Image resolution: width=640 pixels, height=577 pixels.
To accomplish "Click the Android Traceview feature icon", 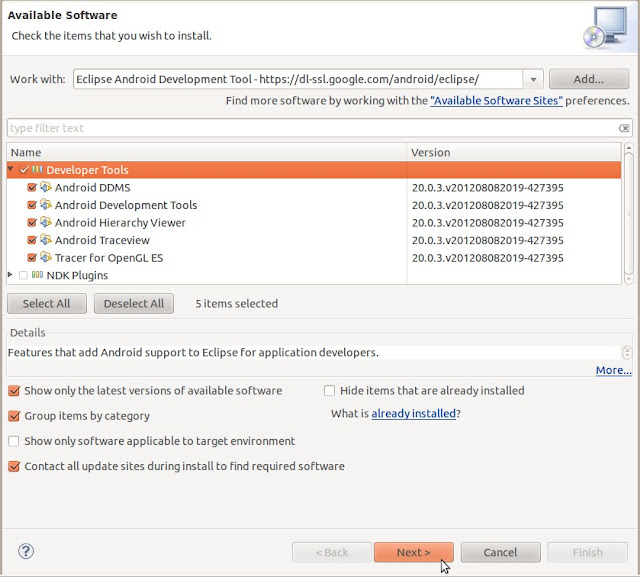I will [46, 240].
